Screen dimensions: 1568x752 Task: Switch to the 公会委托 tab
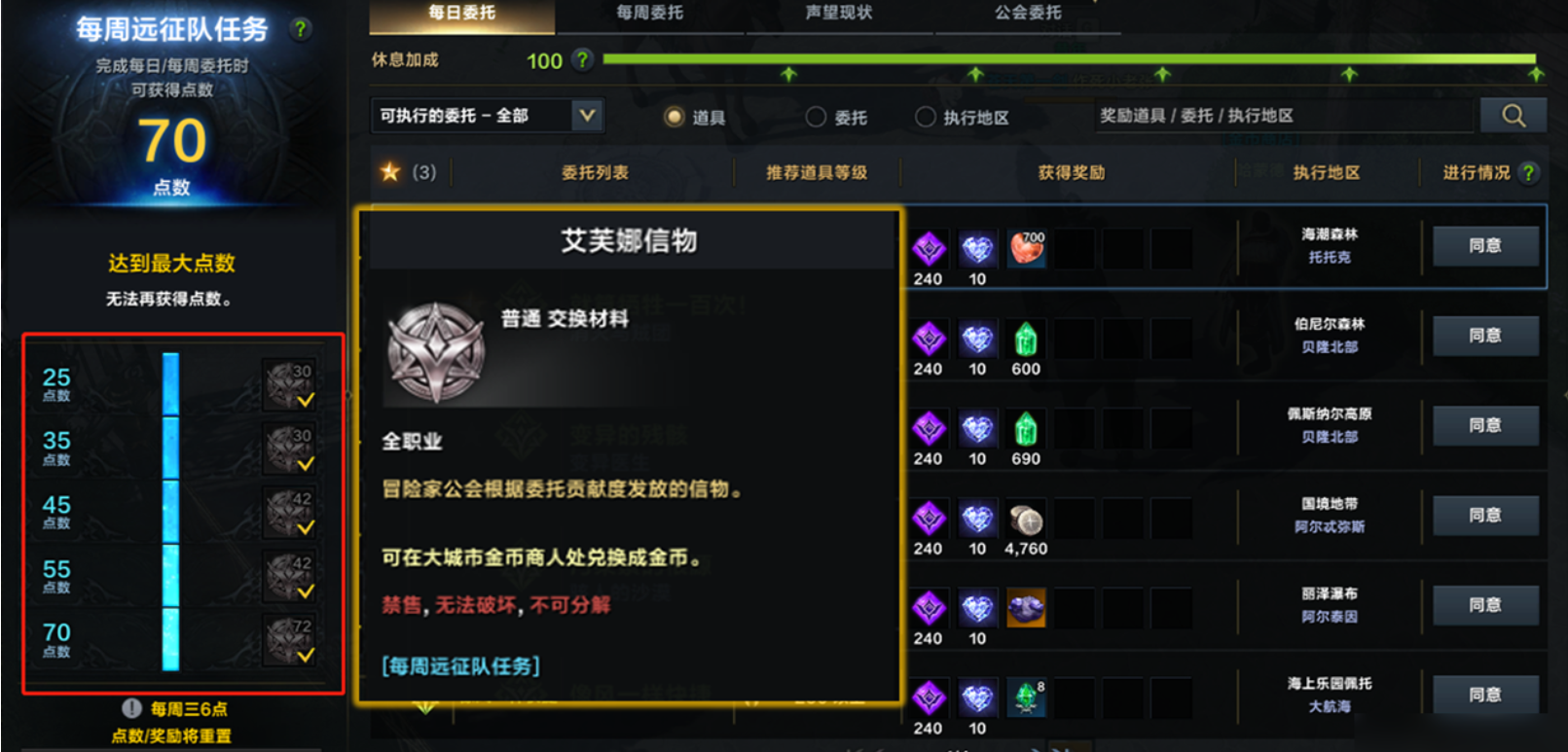[x=1028, y=14]
